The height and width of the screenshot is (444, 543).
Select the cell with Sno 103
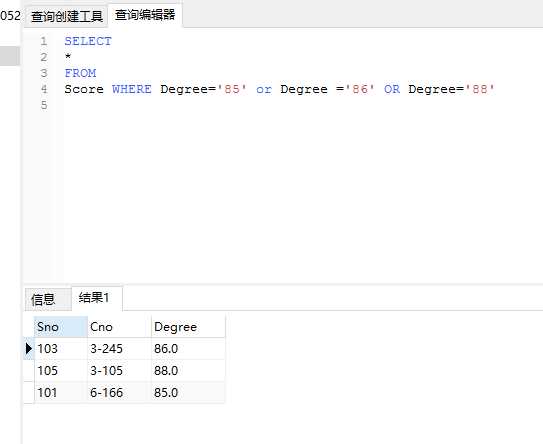click(x=61, y=348)
